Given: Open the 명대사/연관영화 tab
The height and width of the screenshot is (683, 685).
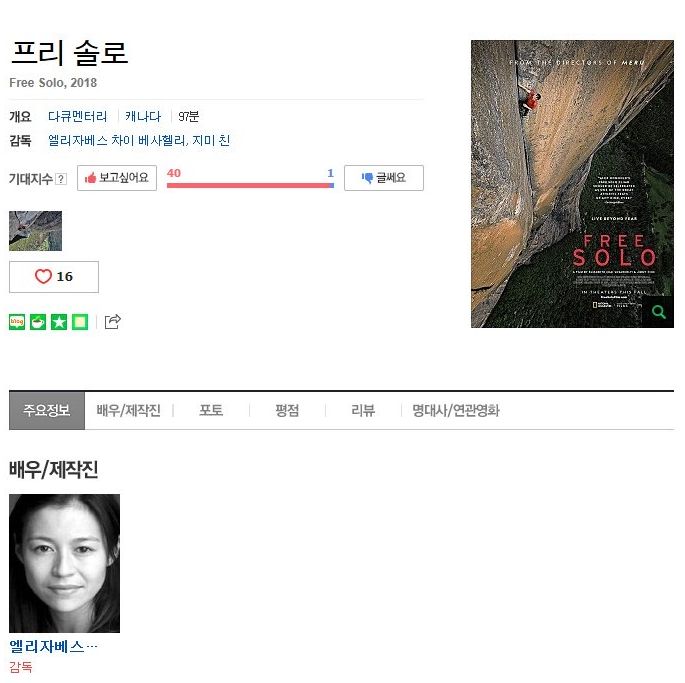Looking at the screenshot, I should (x=456, y=410).
